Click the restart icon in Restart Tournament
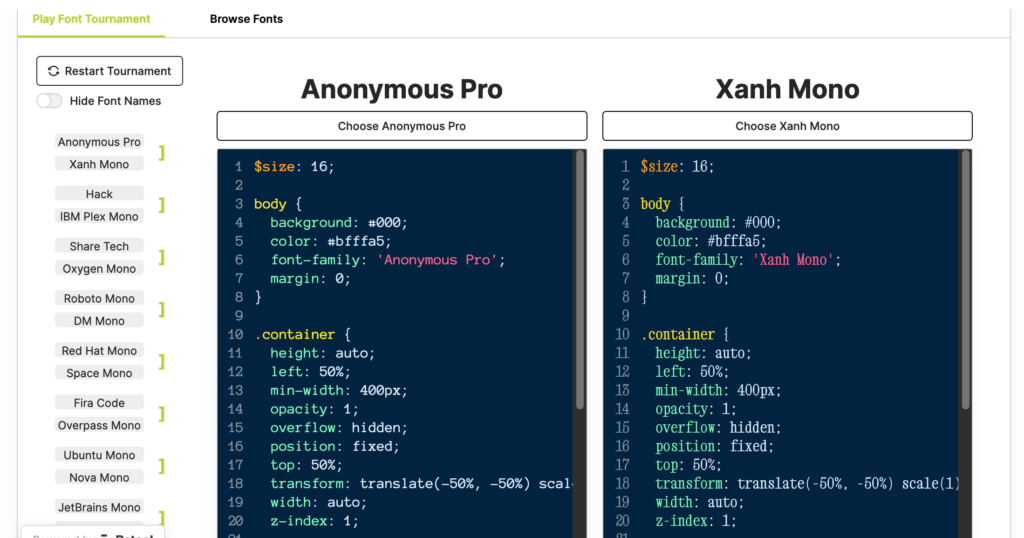Image resolution: width=1024 pixels, height=538 pixels. coord(54,71)
